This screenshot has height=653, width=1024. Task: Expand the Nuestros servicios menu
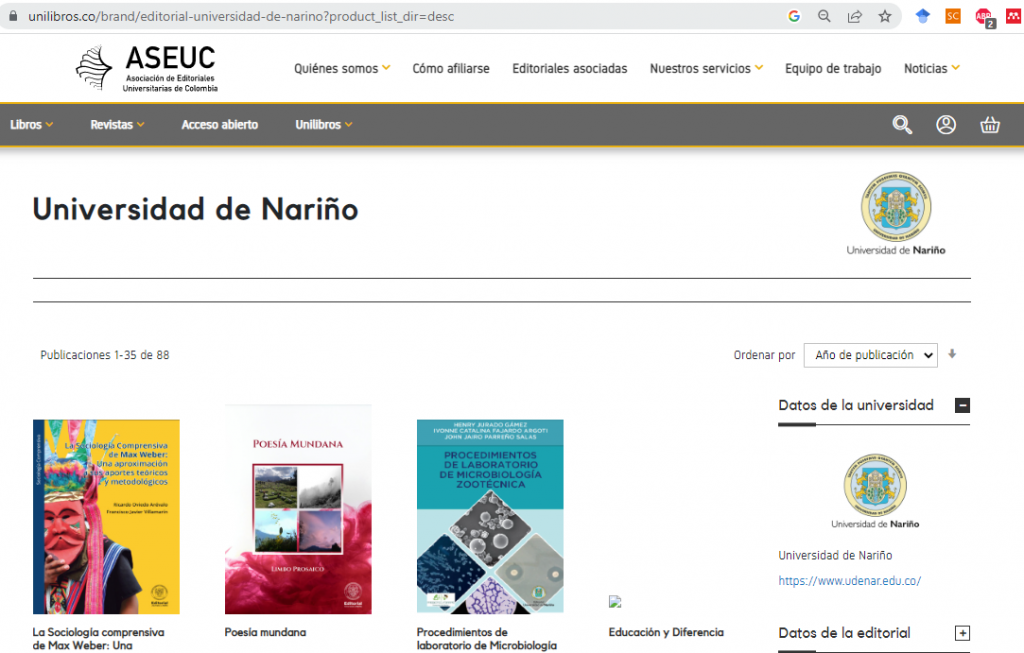[707, 69]
